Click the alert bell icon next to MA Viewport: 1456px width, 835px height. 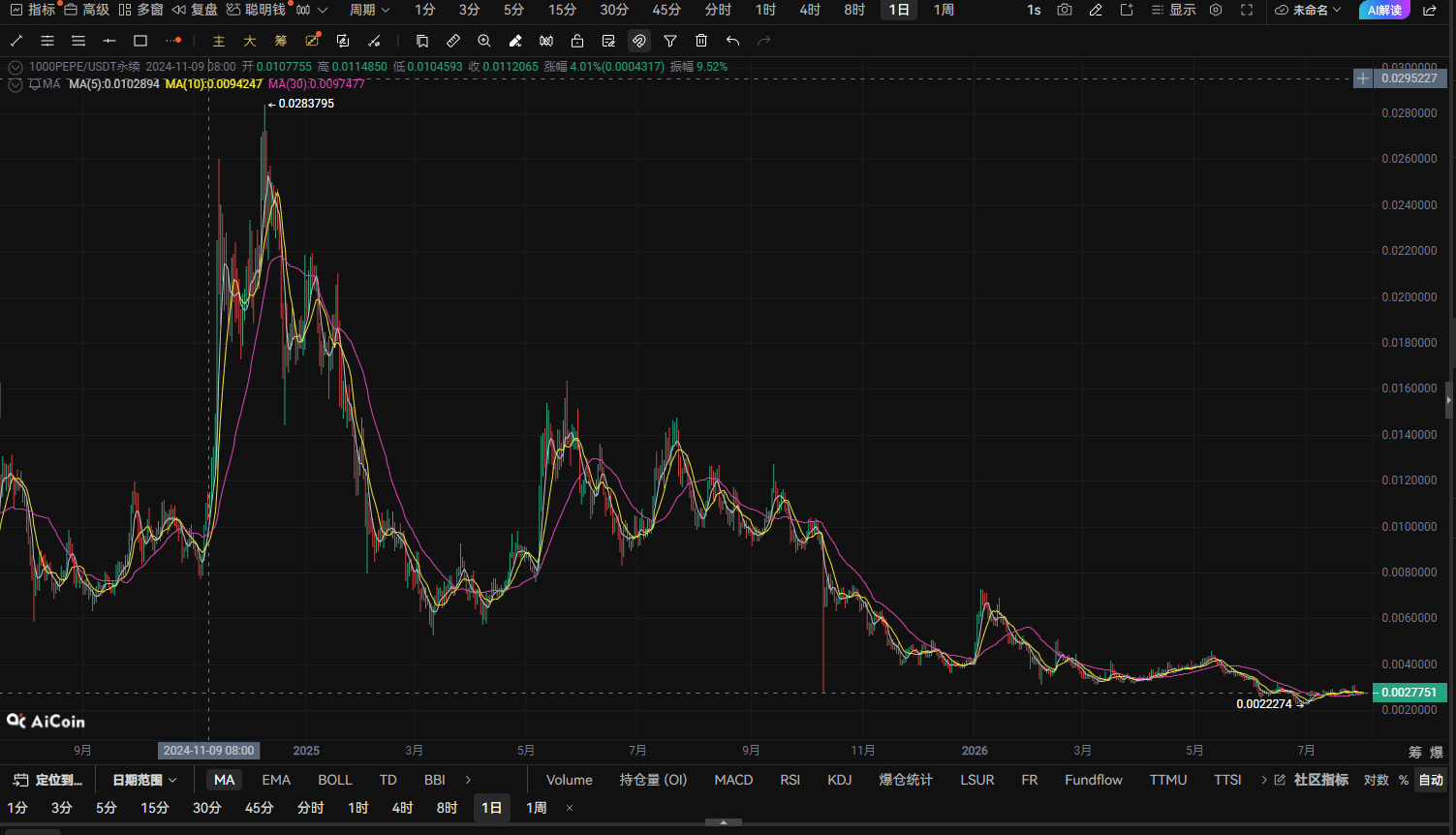pyautogui.click(x=35, y=84)
